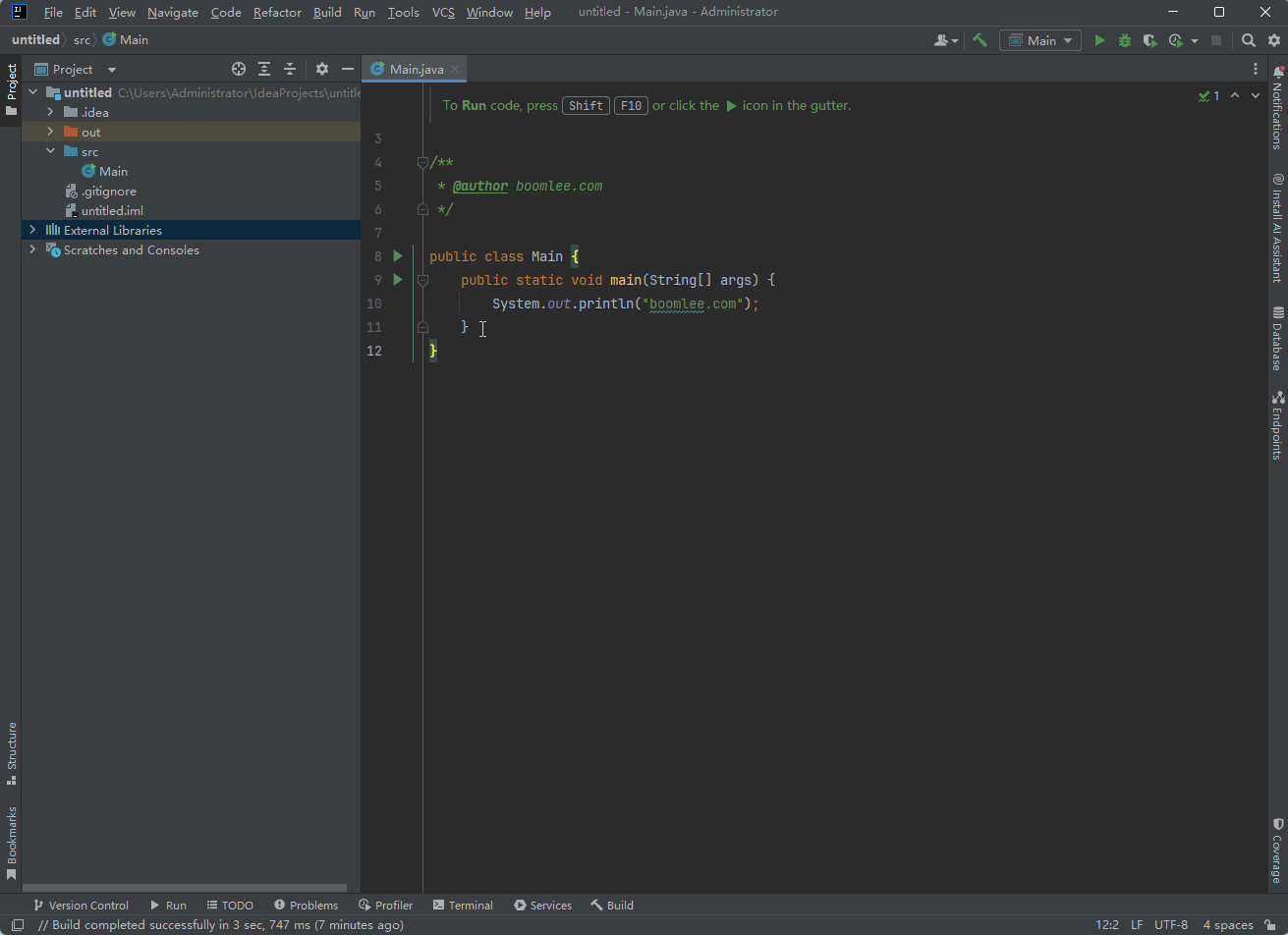Viewport: 1288px width, 935px height.
Task: Open the Terminal tool window
Action: click(x=463, y=905)
